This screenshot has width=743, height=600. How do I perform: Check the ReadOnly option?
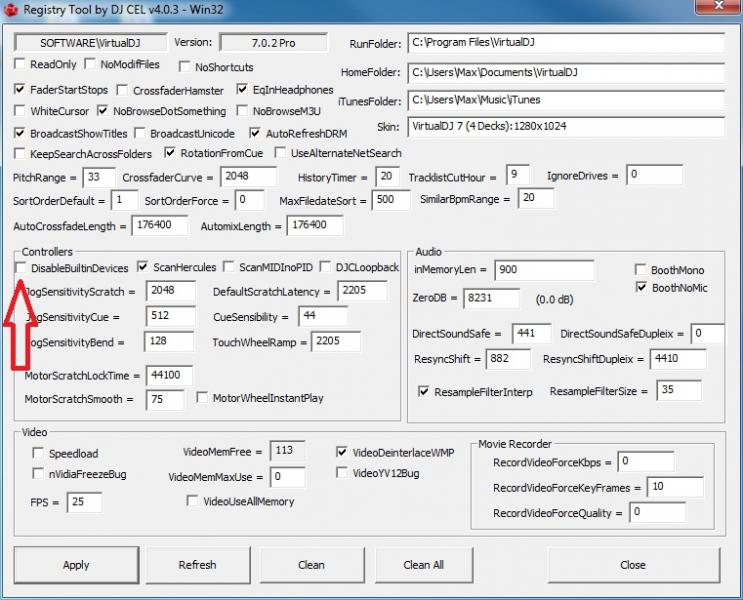click(19, 64)
